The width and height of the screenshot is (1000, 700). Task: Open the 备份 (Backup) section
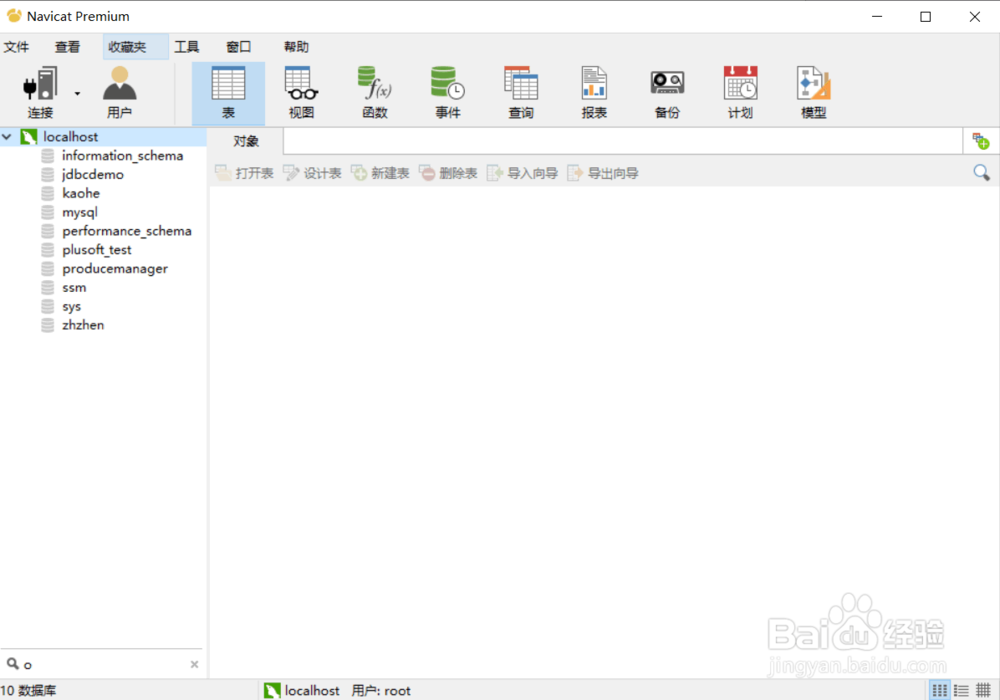coord(667,93)
